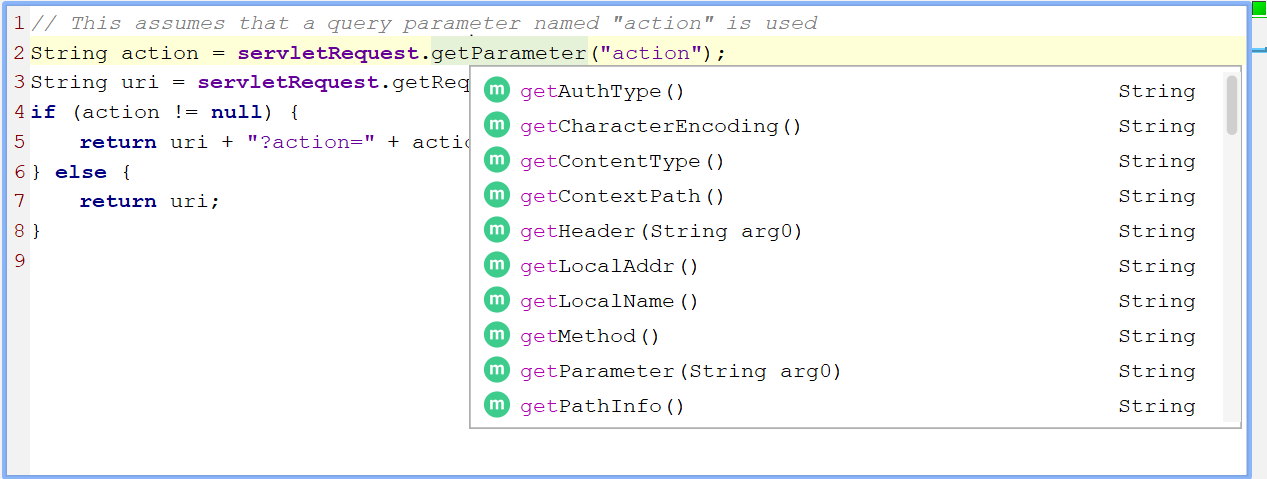
Task: Click the method icon beside getLocalName()
Action: tap(497, 300)
